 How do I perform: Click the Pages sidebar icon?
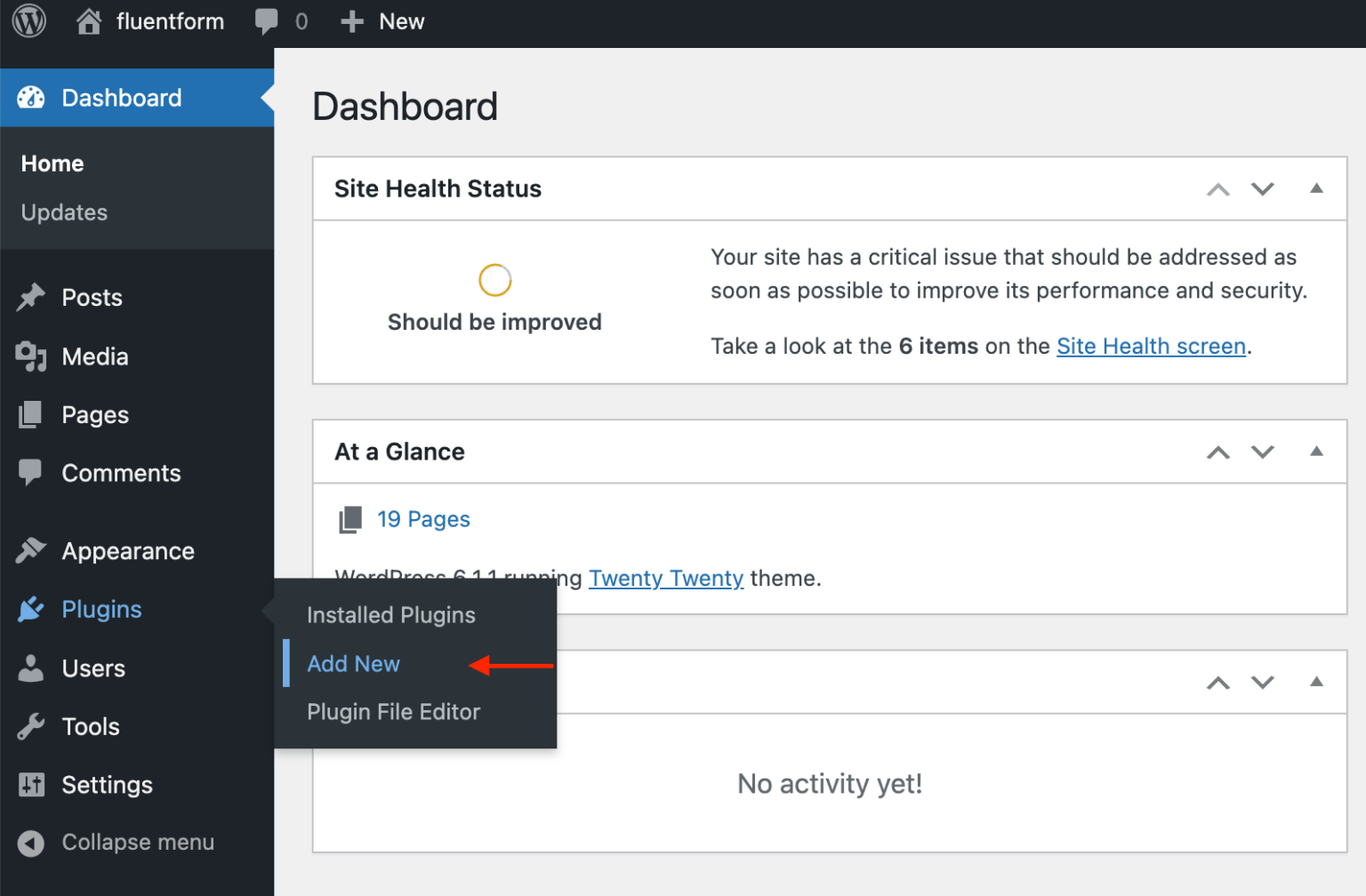31,414
